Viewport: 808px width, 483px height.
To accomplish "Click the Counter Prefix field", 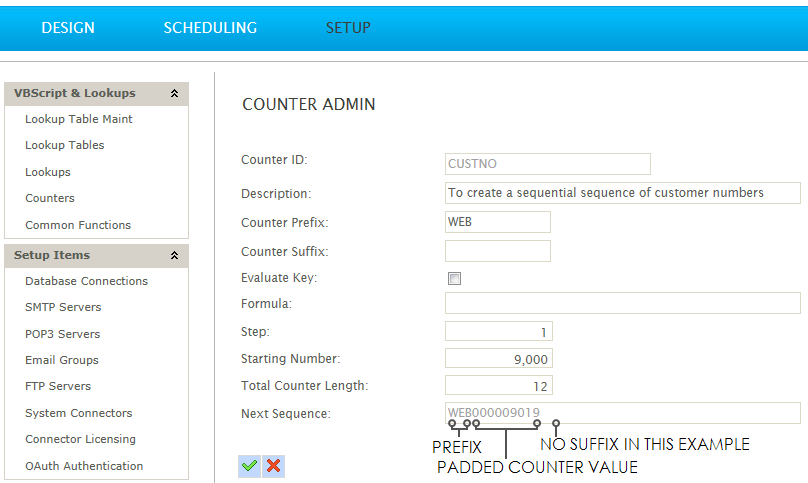I will click(x=497, y=222).
